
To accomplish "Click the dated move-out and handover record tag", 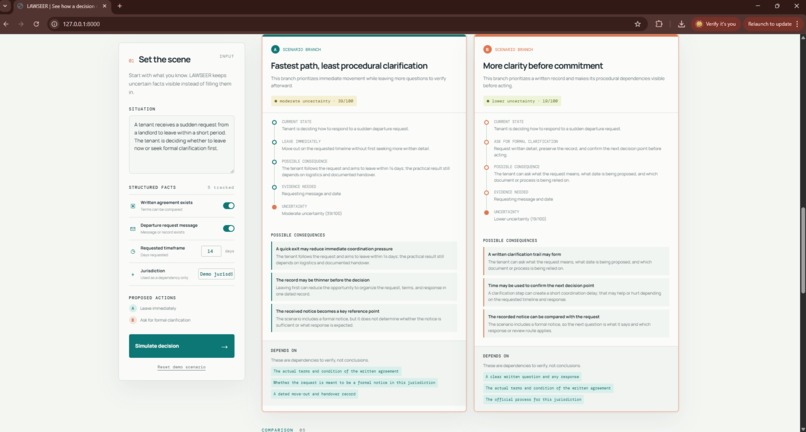I will tap(314, 394).
